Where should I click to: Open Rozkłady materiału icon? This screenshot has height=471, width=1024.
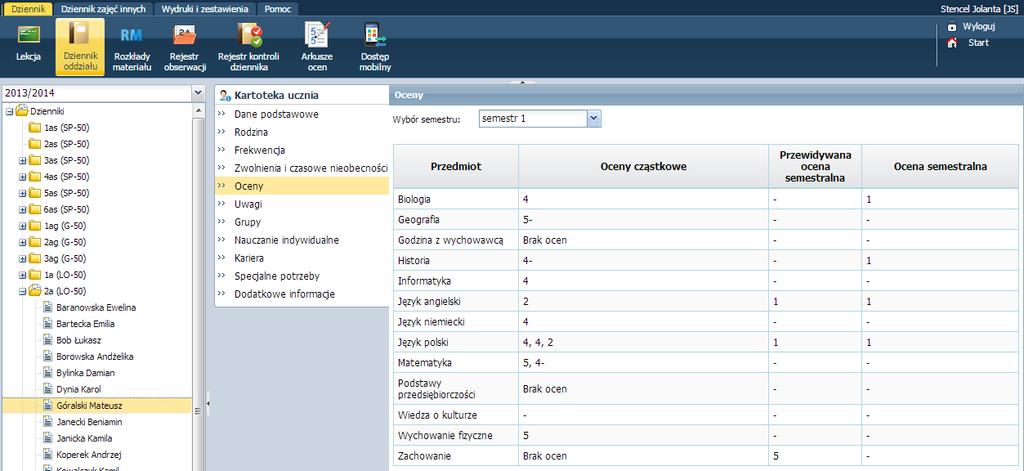[132, 36]
